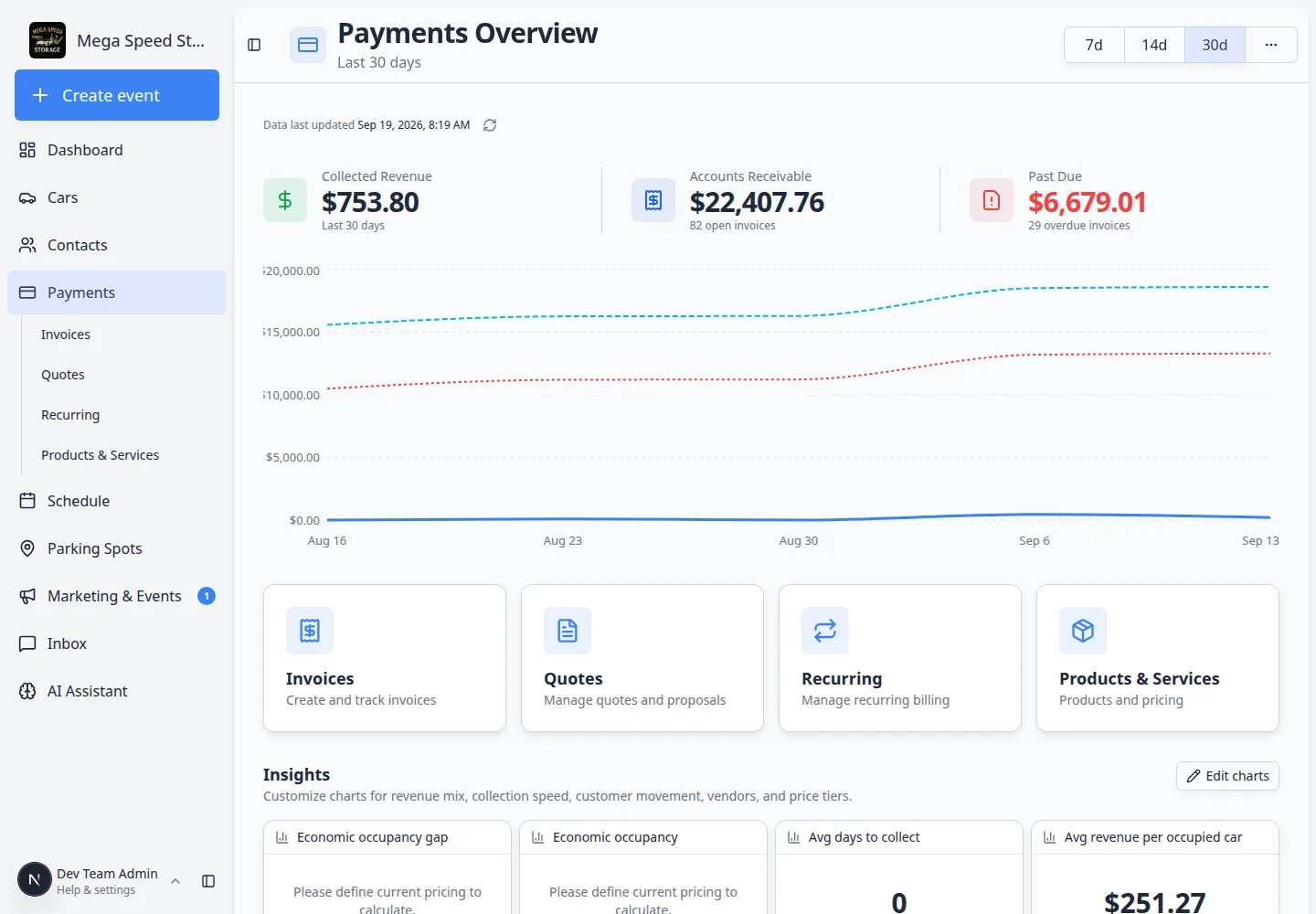The height and width of the screenshot is (914, 1316).
Task: Go to Contacts in the sidebar
Action: click(117, 245)
